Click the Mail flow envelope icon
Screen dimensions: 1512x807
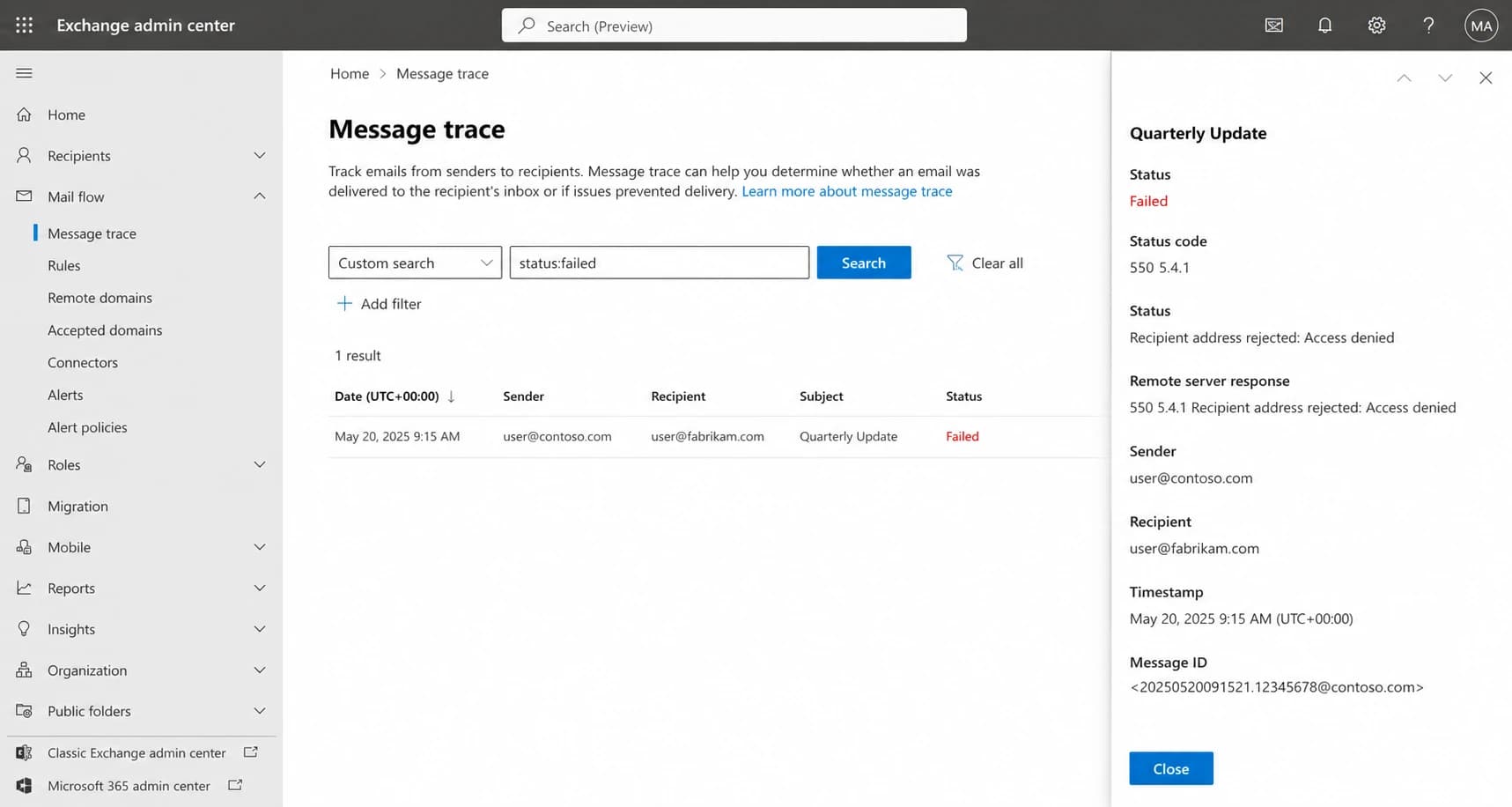25,196
